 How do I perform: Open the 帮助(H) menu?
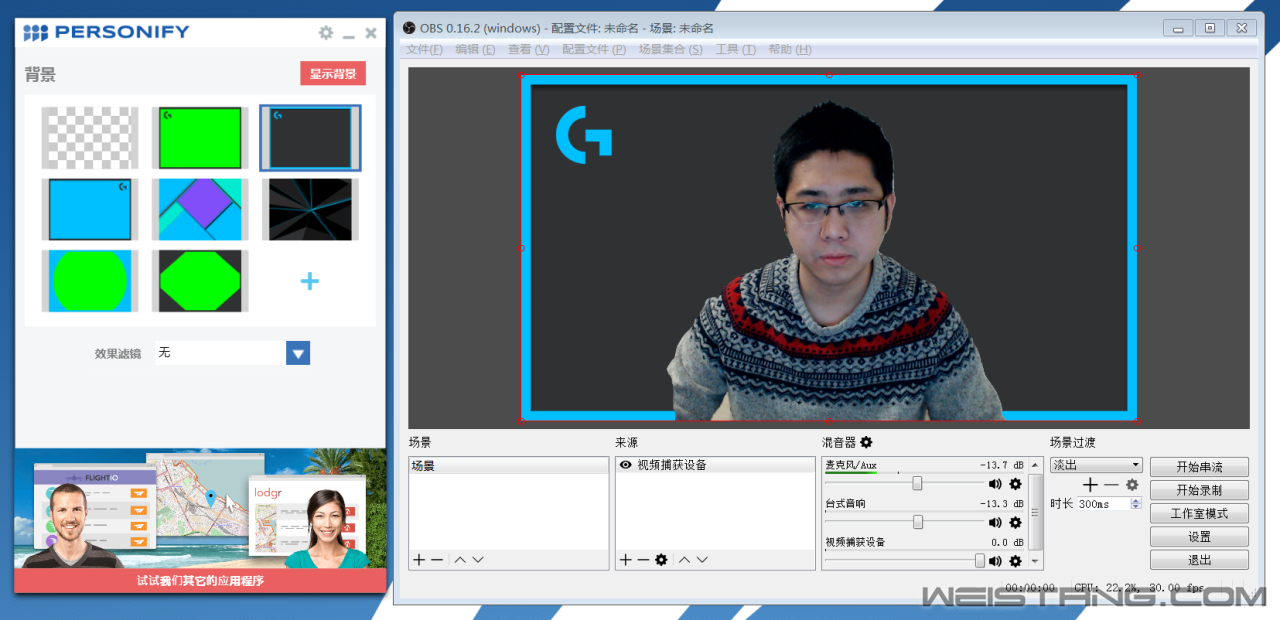point(789,49)
